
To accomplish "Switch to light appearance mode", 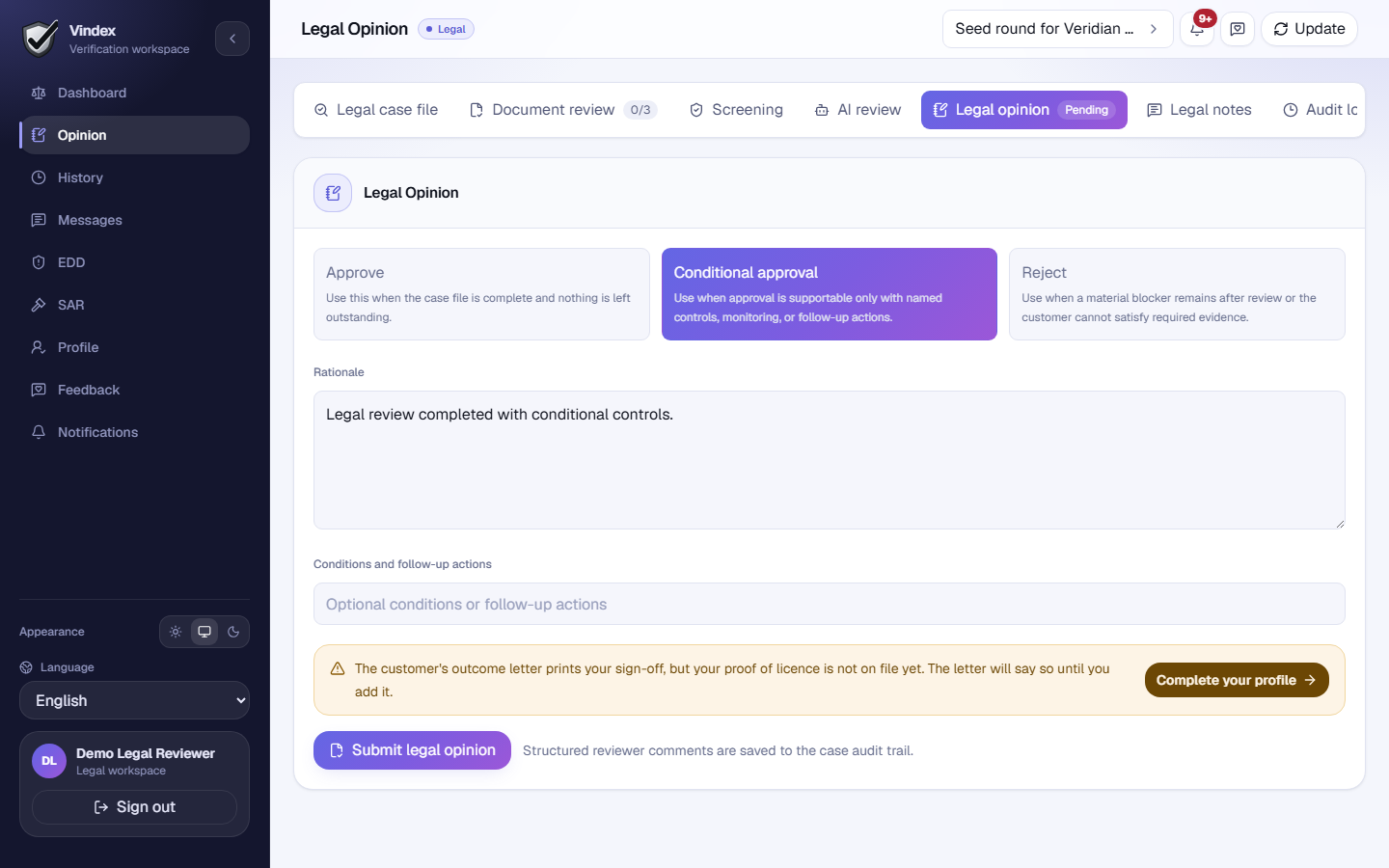I will click(x=176, y=632).
